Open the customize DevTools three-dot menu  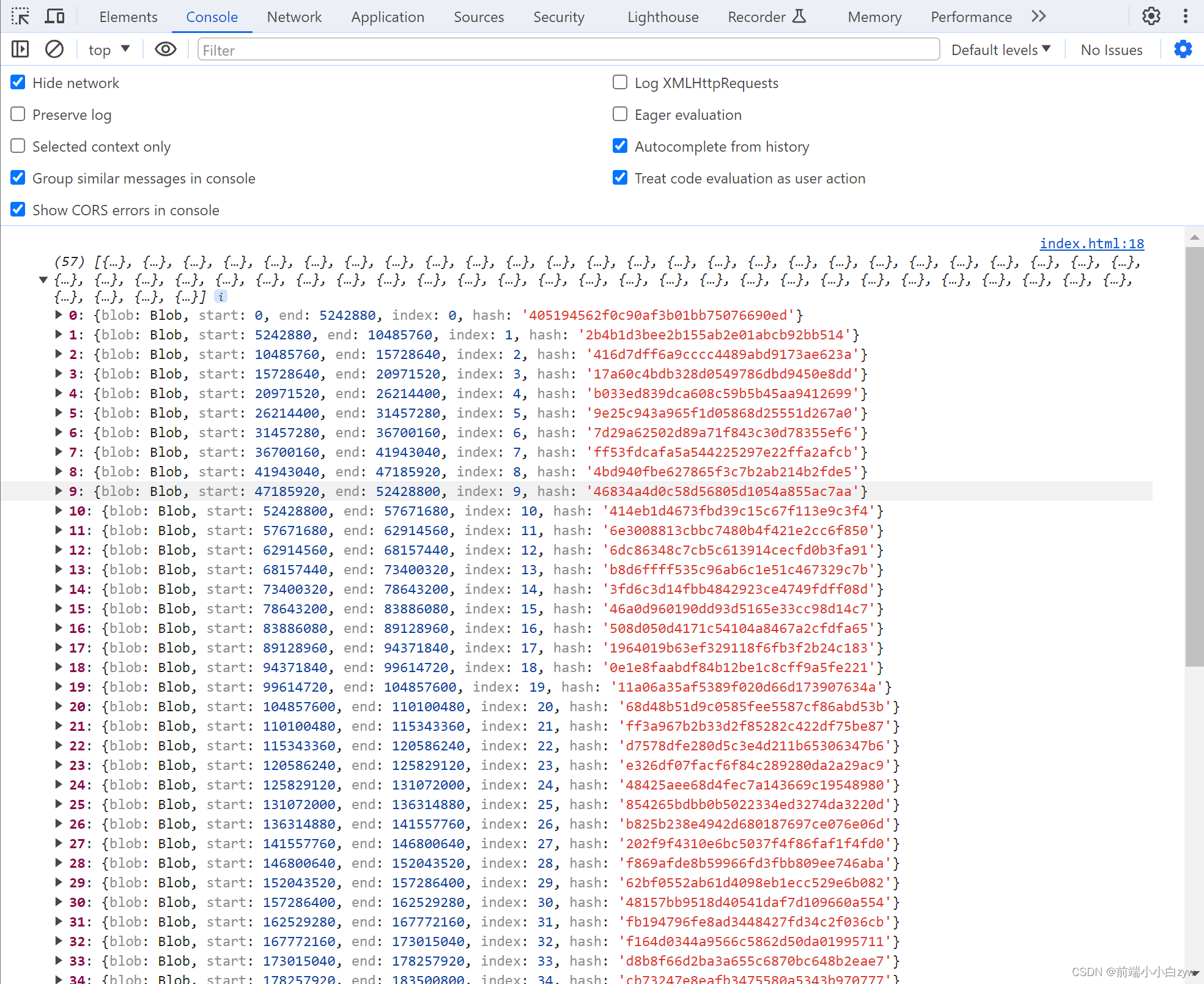click(x=1186, y=17)
